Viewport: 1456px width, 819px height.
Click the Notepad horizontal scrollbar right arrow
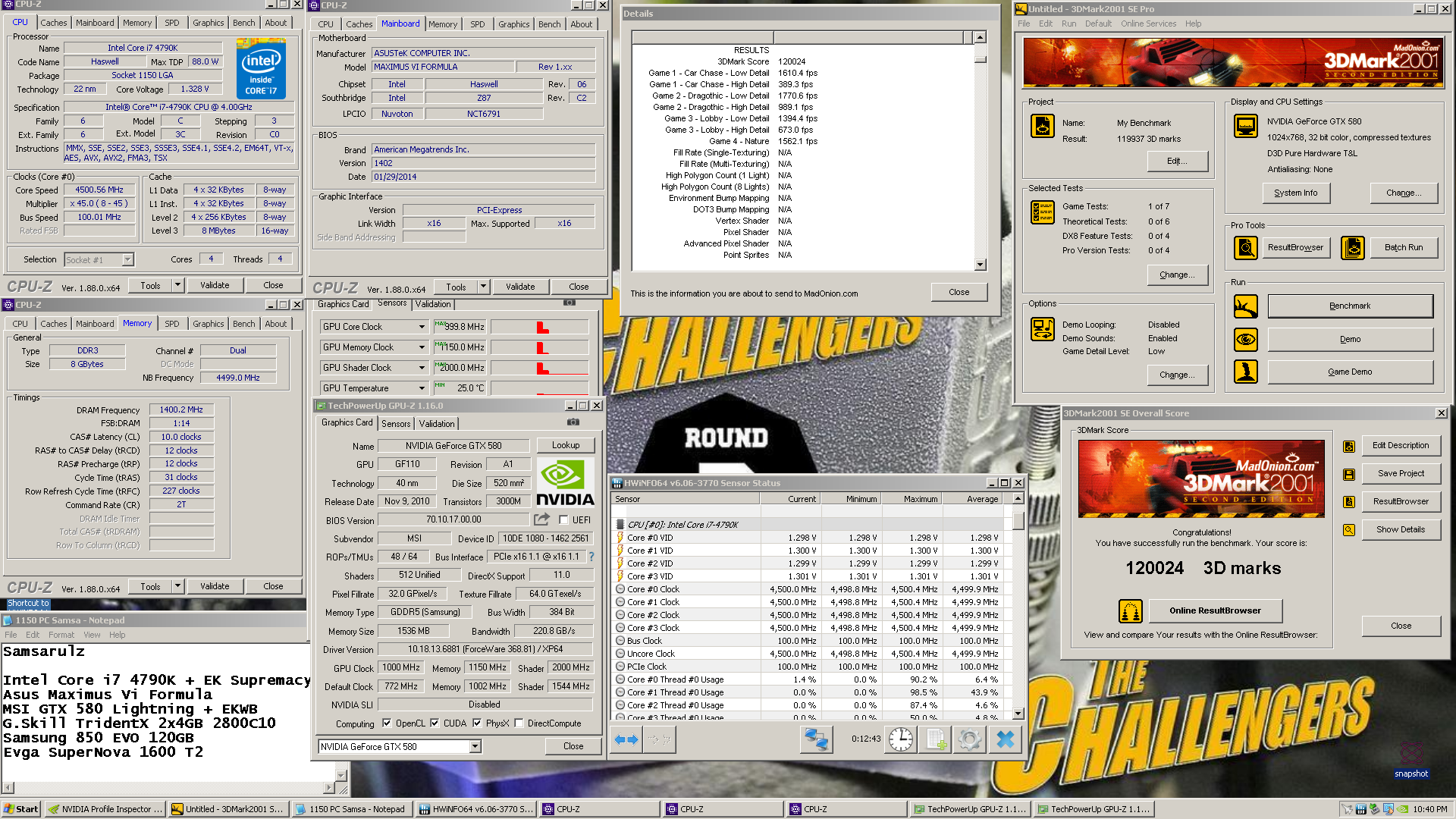point(328,788)
